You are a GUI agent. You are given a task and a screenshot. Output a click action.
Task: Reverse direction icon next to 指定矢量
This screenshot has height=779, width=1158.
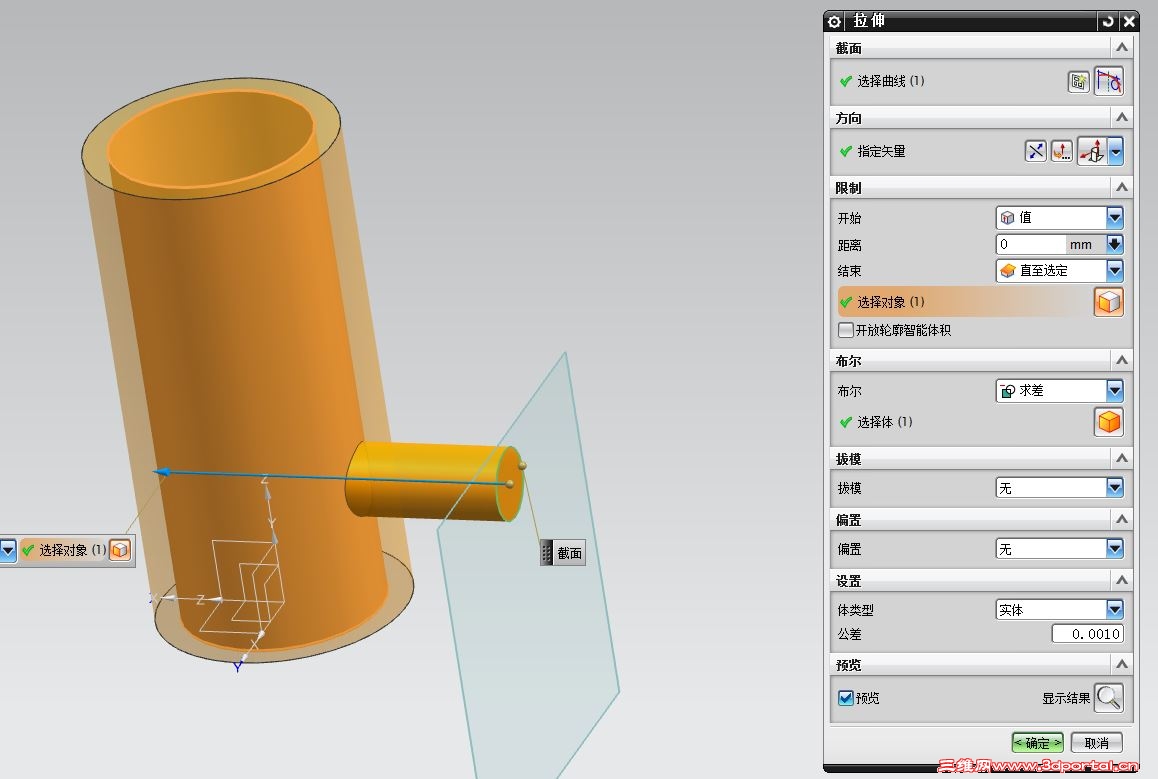pos(1035,151)
